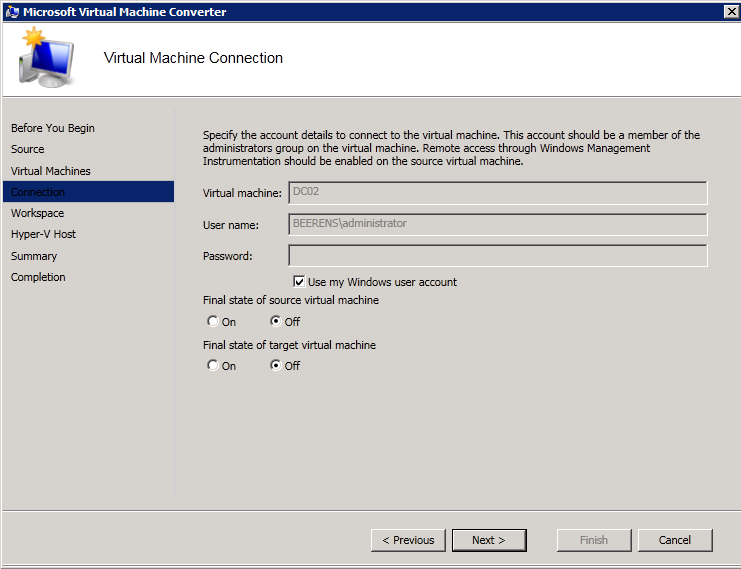Click the 'Final state of target virtual machine' label

289,345
